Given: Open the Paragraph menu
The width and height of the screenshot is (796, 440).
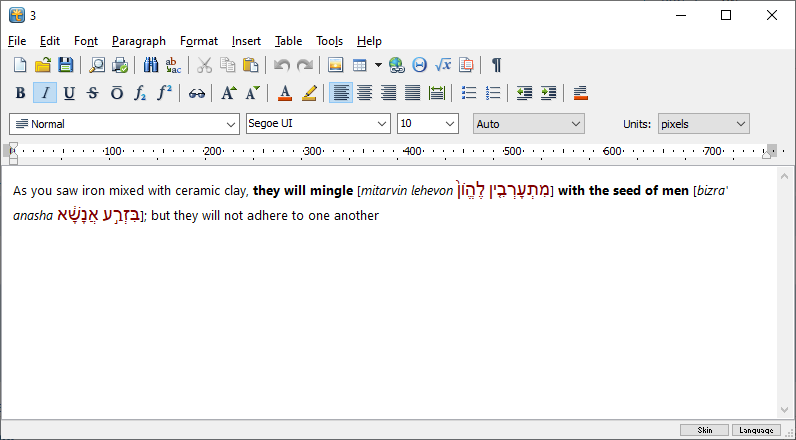Looking at the screenshot, I should pos(139,41).
